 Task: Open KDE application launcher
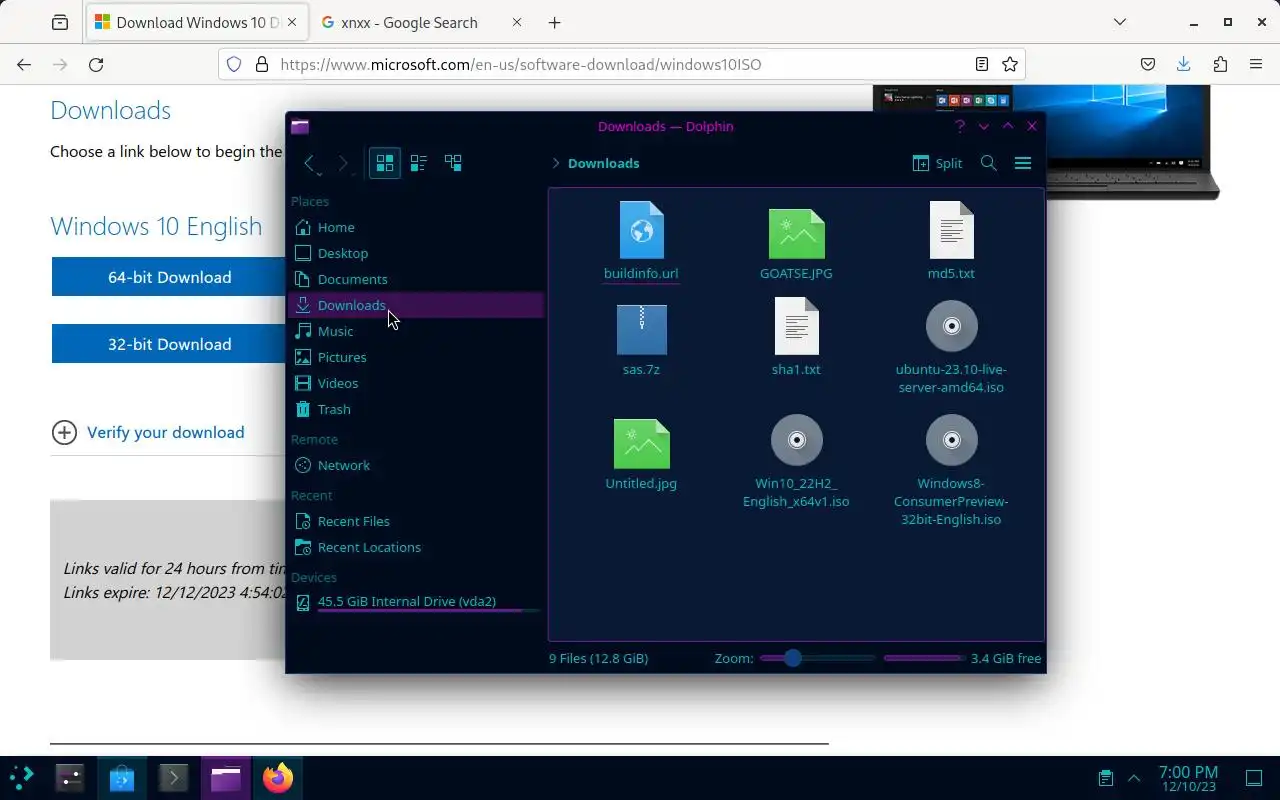point(22,777)
